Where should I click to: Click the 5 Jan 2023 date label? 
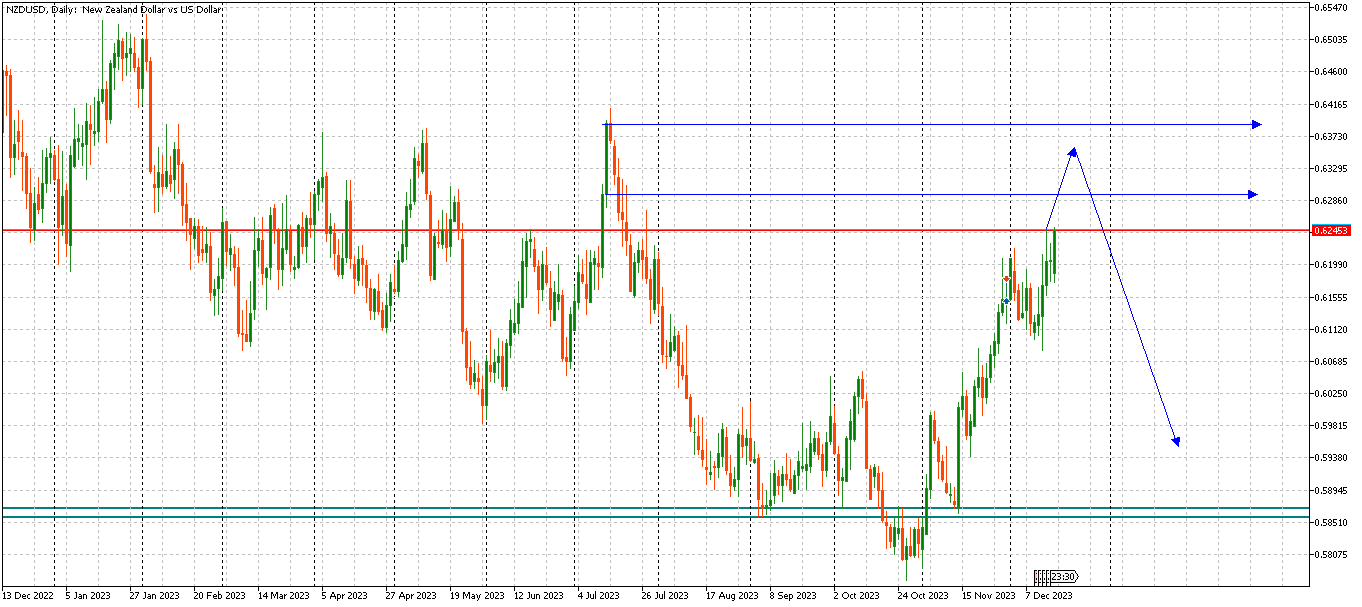click(89, 595)
